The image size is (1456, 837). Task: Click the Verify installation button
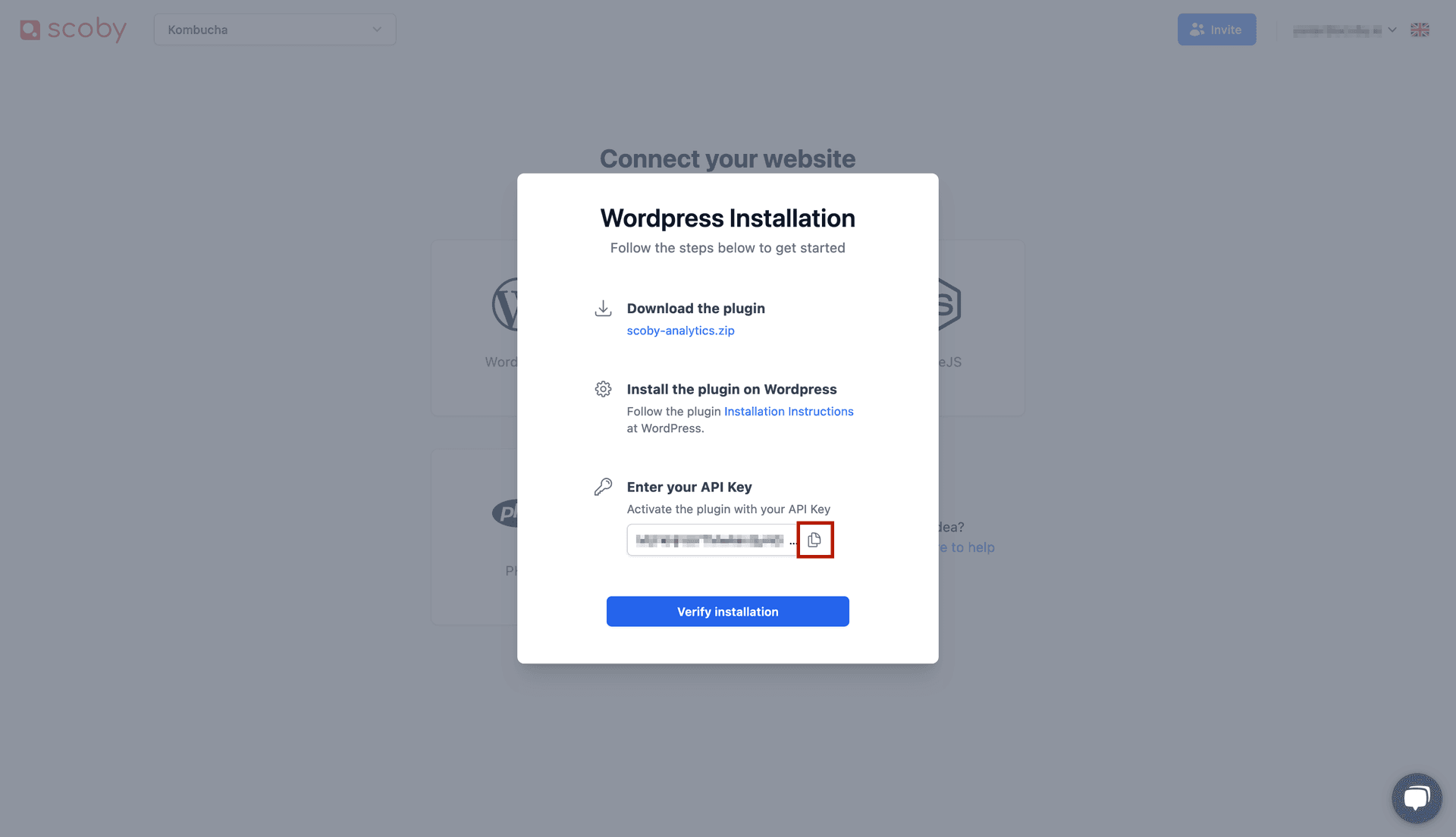click(x=728, y=611)
